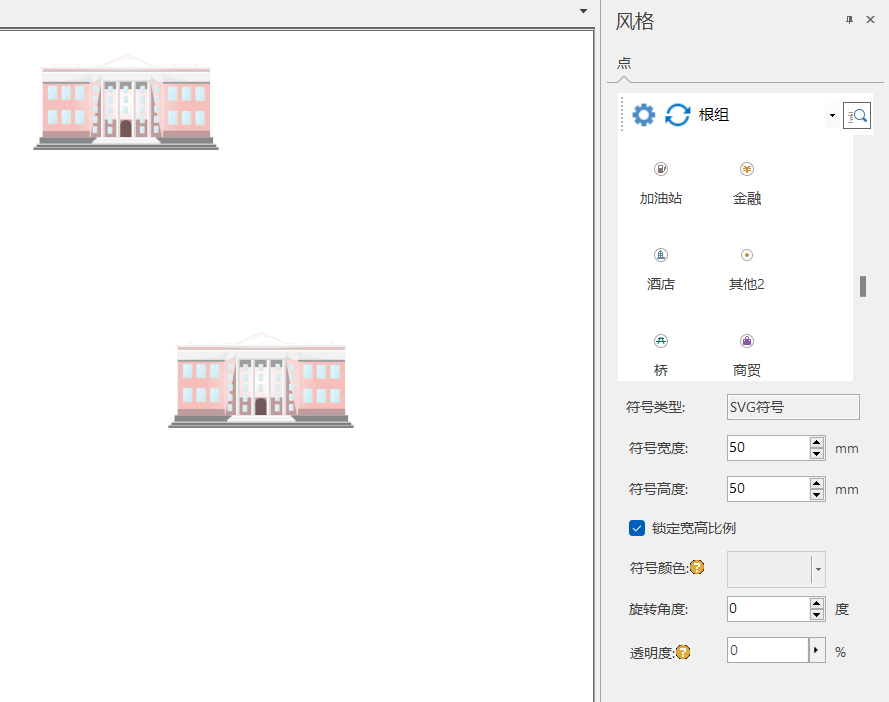Click the 符号颜色 color swatch
889x702 pixels.
[769, 569]
